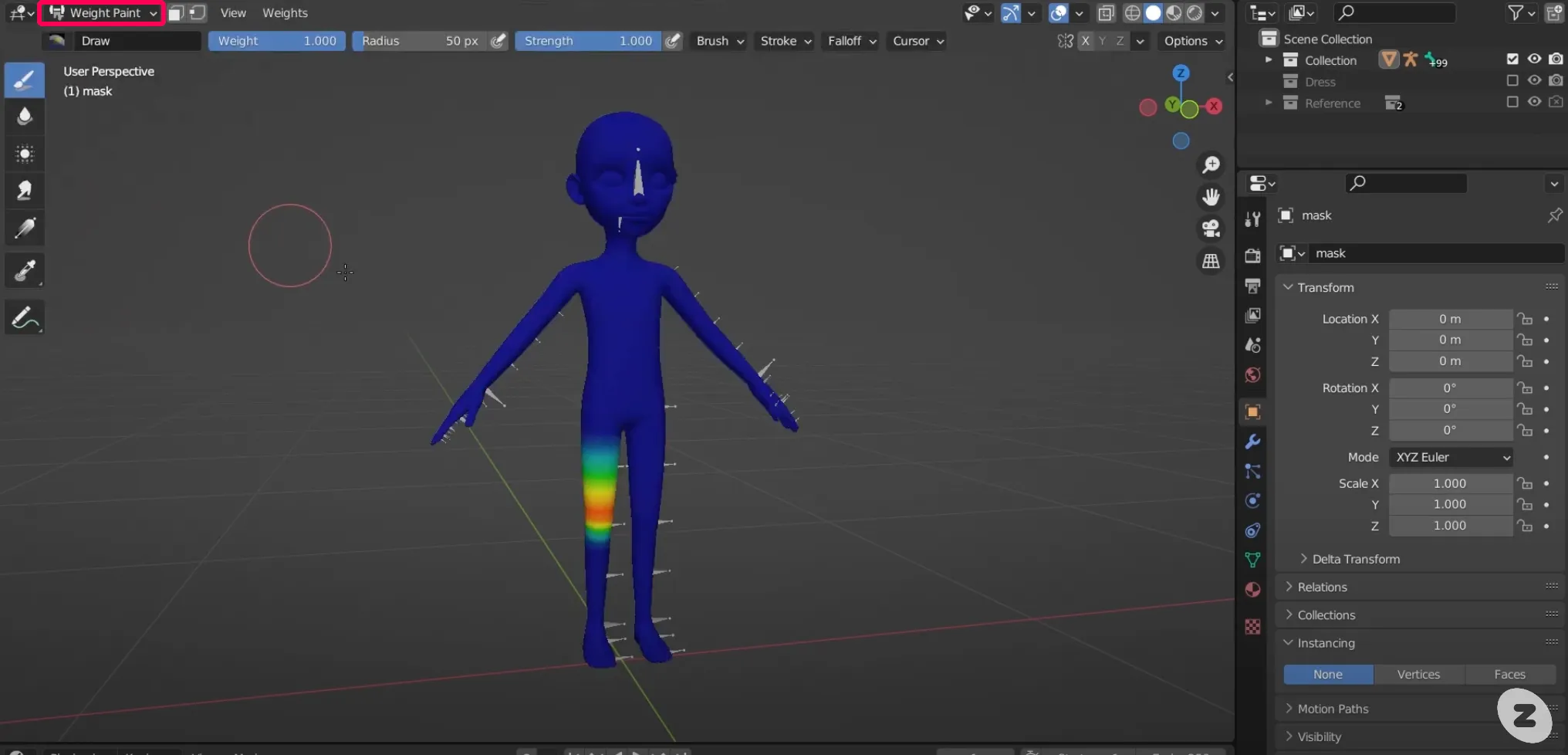Open the Stroke dropdown

pos(786,41)
